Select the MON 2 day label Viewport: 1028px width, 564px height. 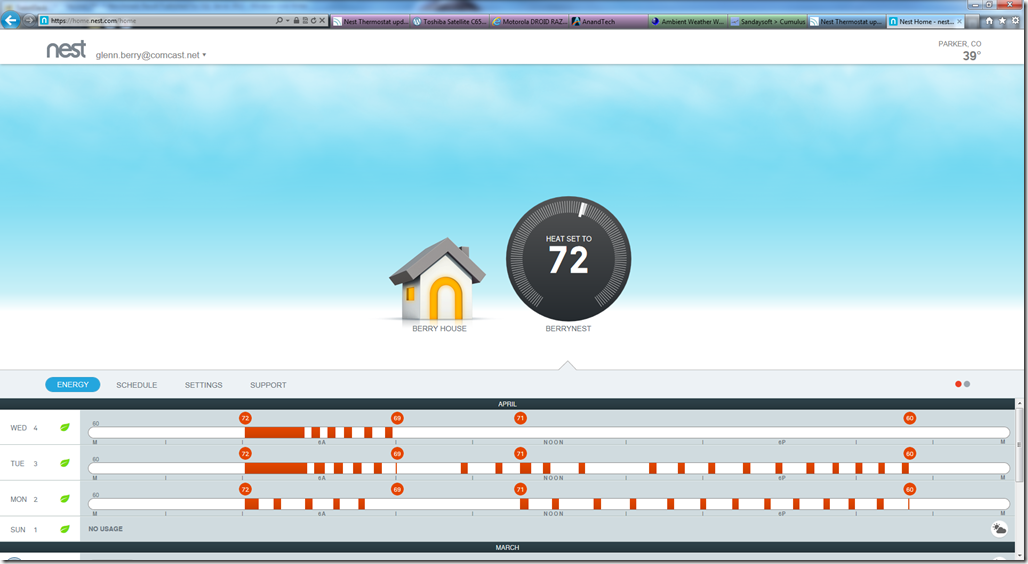[x=24, y=499]
